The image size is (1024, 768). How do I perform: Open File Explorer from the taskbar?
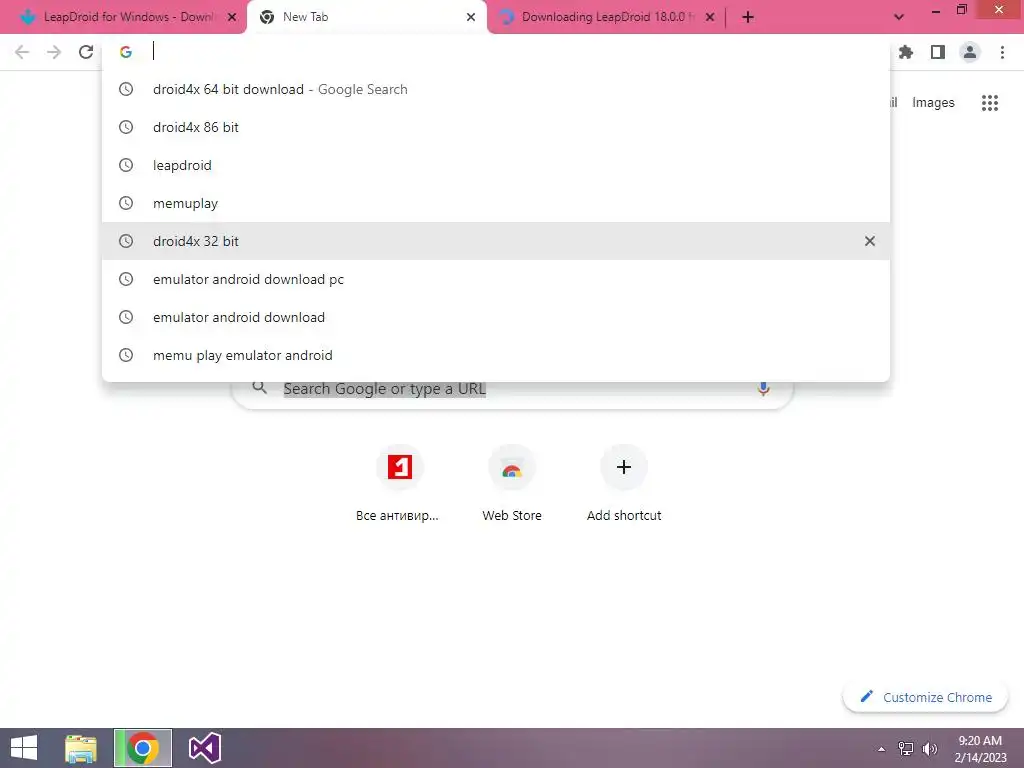(81, 748)
